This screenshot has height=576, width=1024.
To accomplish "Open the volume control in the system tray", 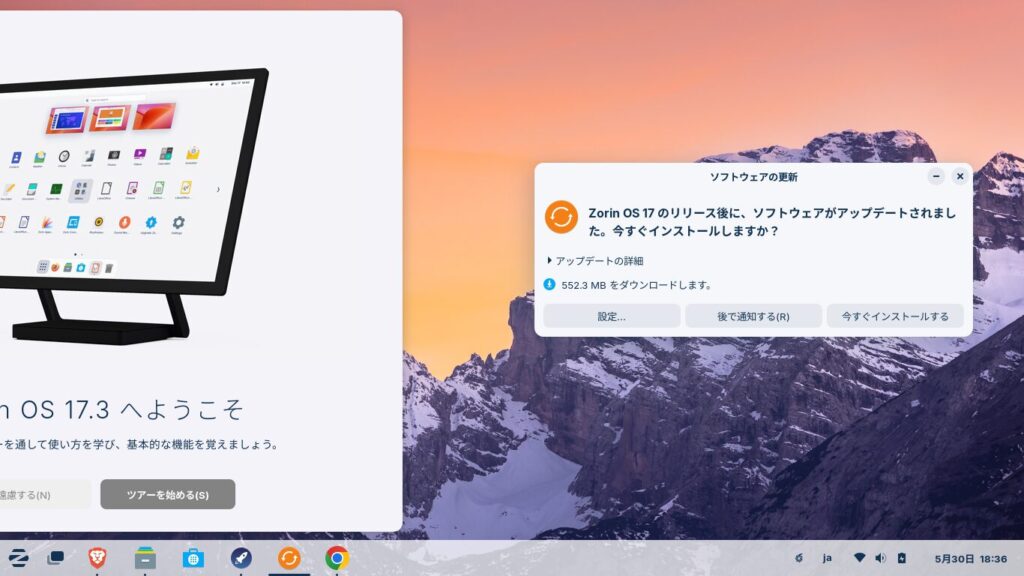I will coord(880,558).
